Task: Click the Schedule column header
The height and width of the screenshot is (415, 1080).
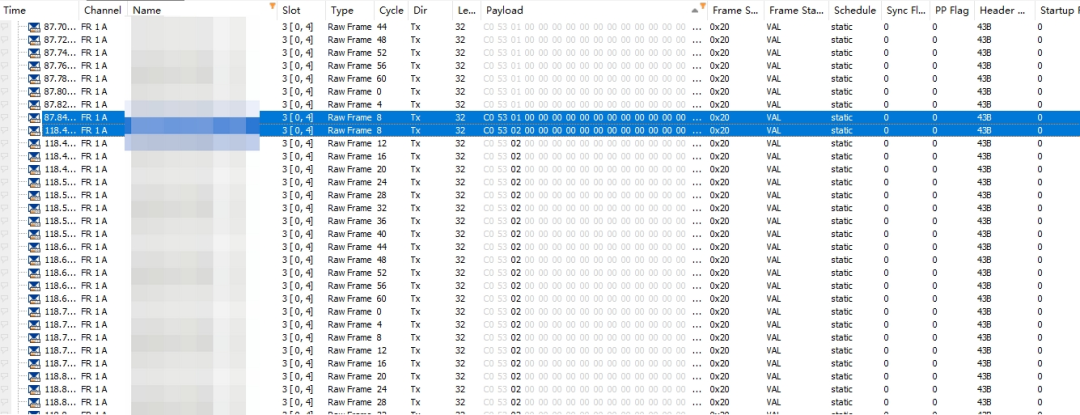Action: pos(854,9)
